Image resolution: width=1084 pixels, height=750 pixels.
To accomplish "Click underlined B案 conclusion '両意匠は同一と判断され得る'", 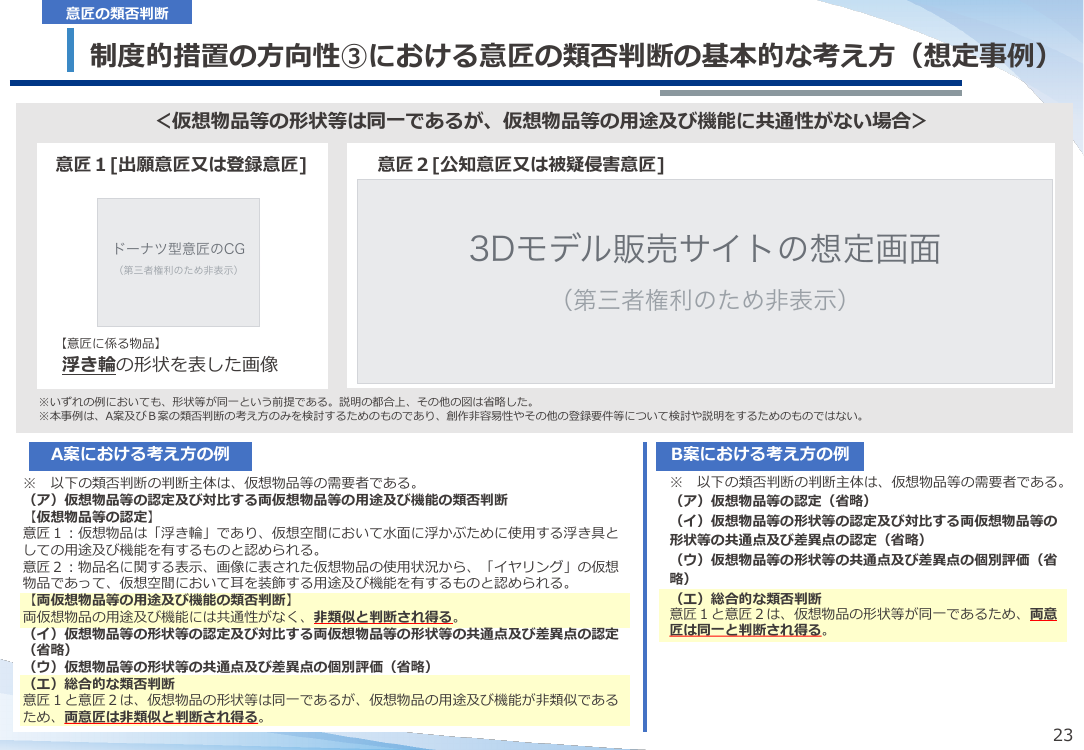I will pyautogui.click(x=863, y=622).
